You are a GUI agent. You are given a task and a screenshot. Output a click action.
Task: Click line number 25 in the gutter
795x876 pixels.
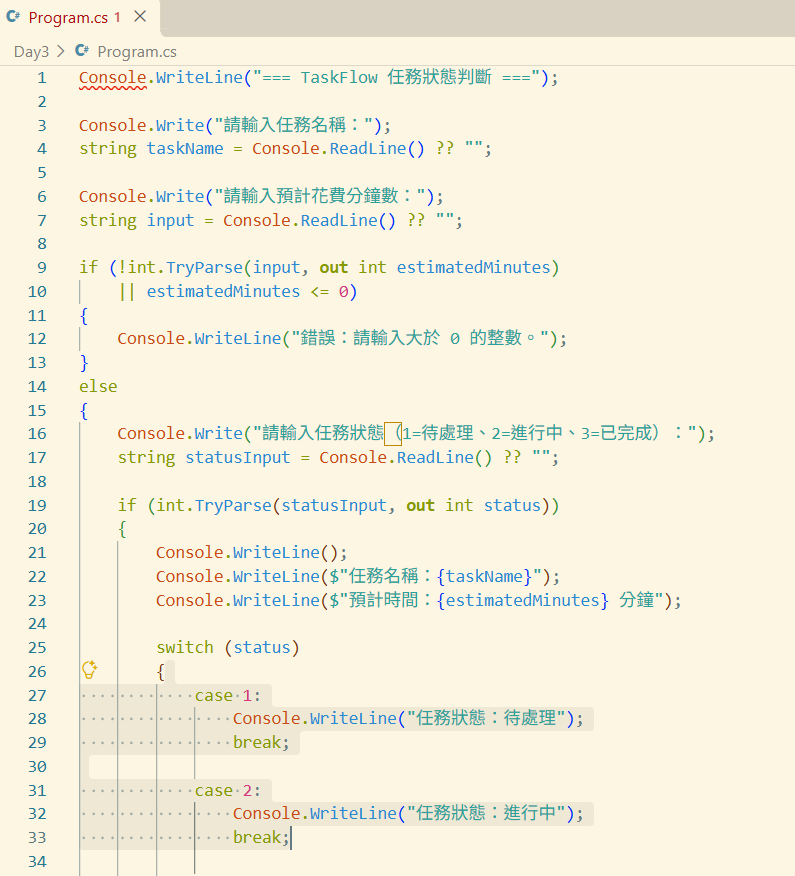pos(37,648)
